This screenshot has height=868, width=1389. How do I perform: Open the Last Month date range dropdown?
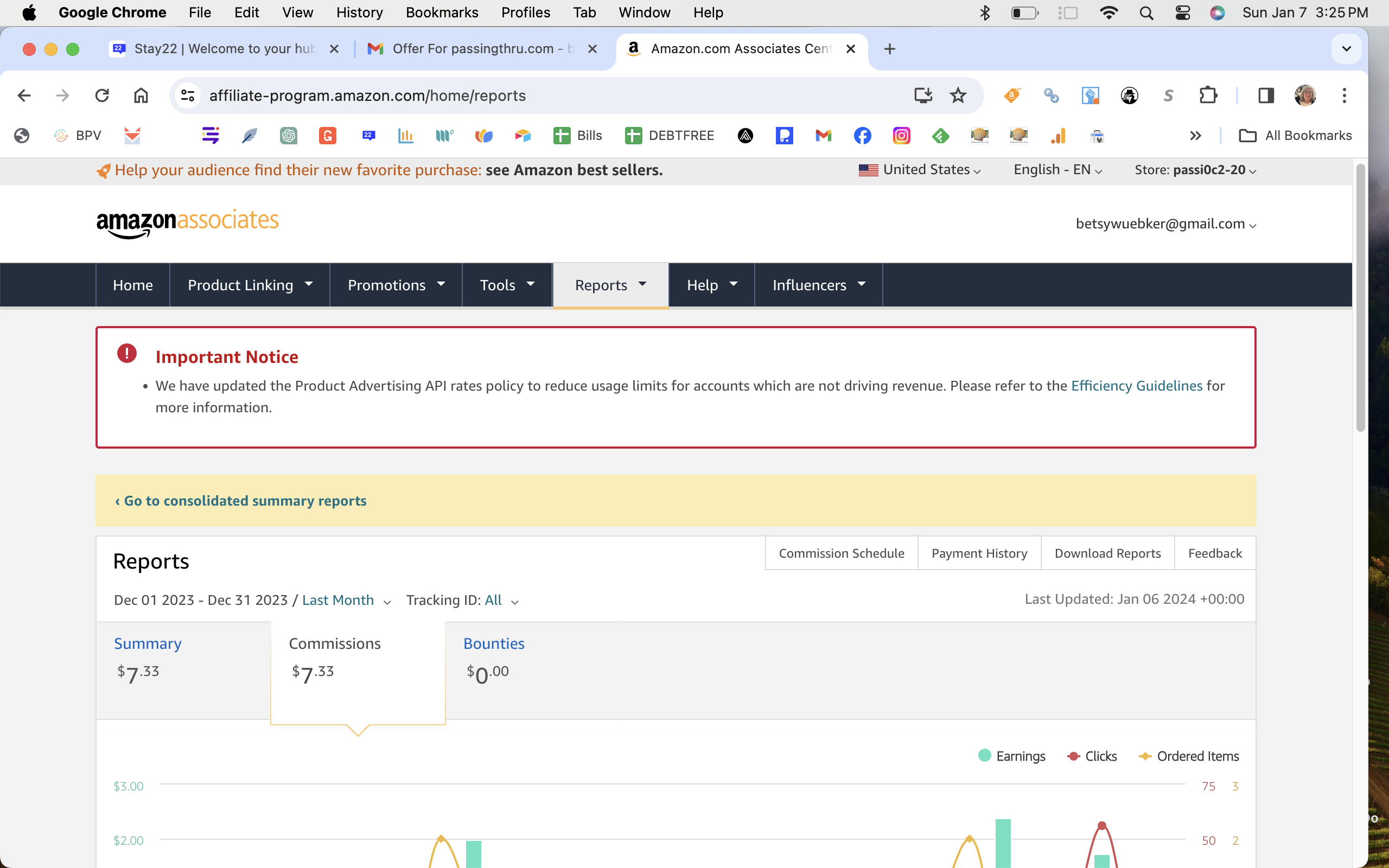pyautogui.click(x=346, y=601)
